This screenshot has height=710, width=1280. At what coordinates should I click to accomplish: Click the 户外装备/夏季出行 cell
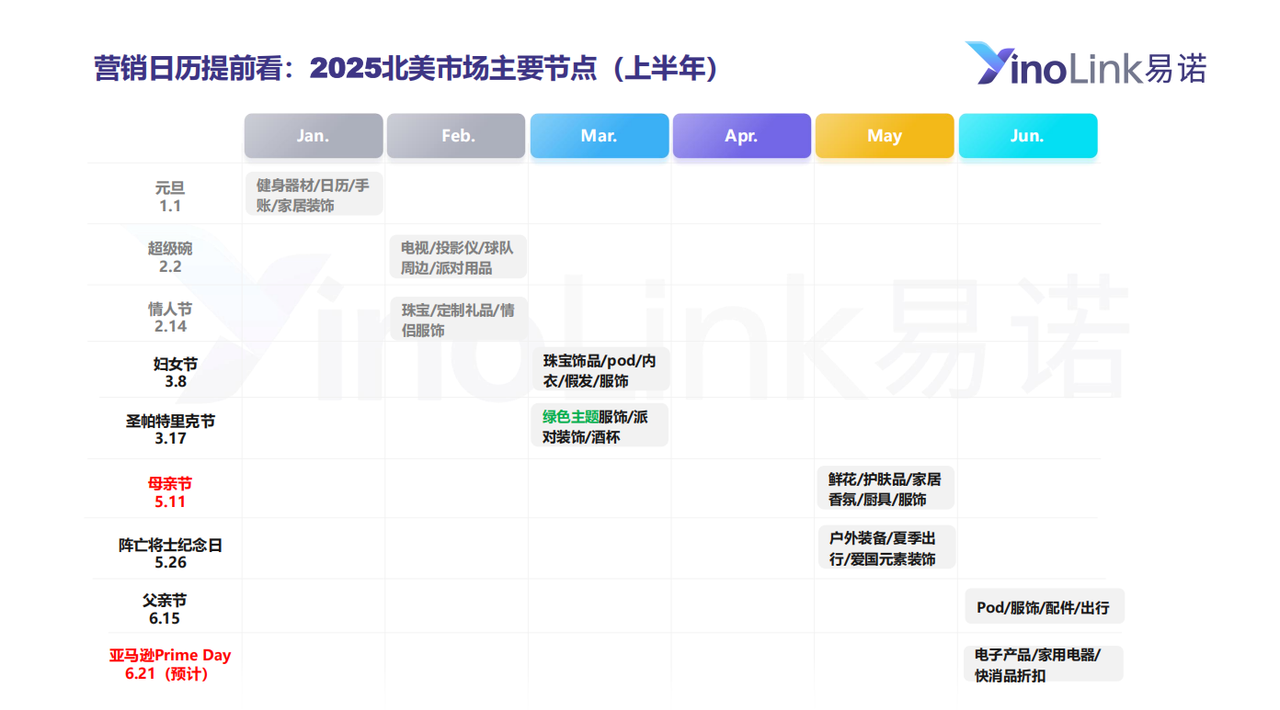coord(886,548)
